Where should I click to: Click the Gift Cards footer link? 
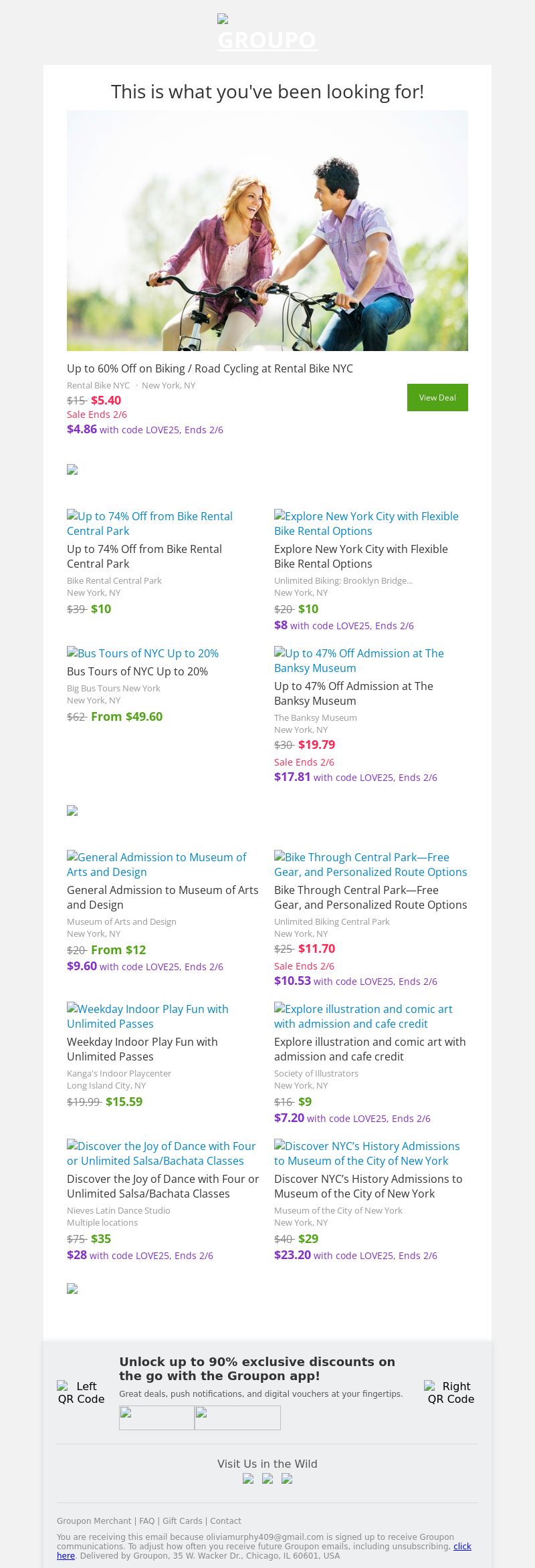[x=182, y=1521]
